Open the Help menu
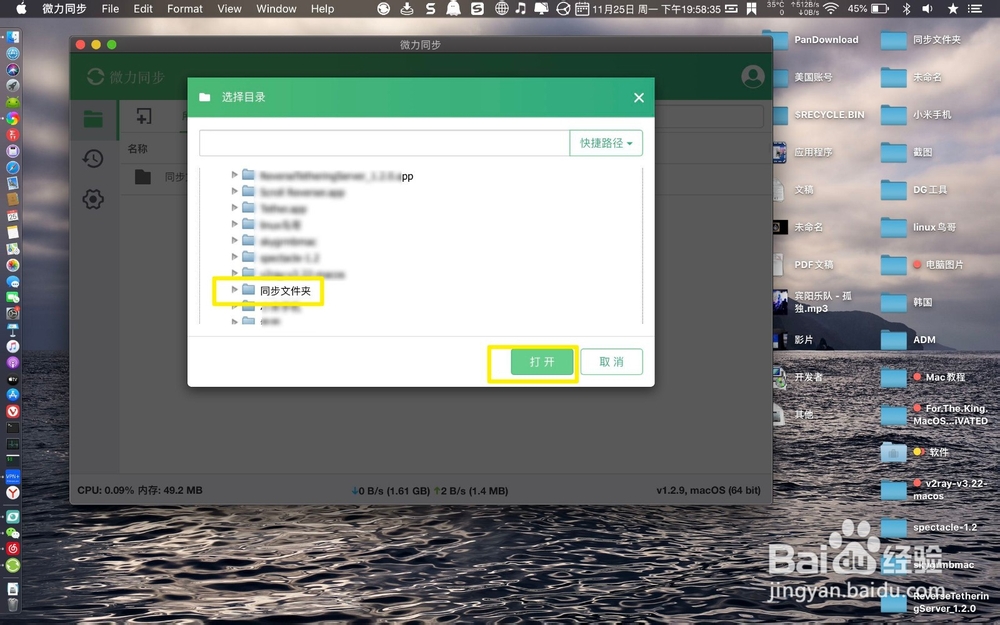This screenshot has height=625, width=1000. coord(322,9)
